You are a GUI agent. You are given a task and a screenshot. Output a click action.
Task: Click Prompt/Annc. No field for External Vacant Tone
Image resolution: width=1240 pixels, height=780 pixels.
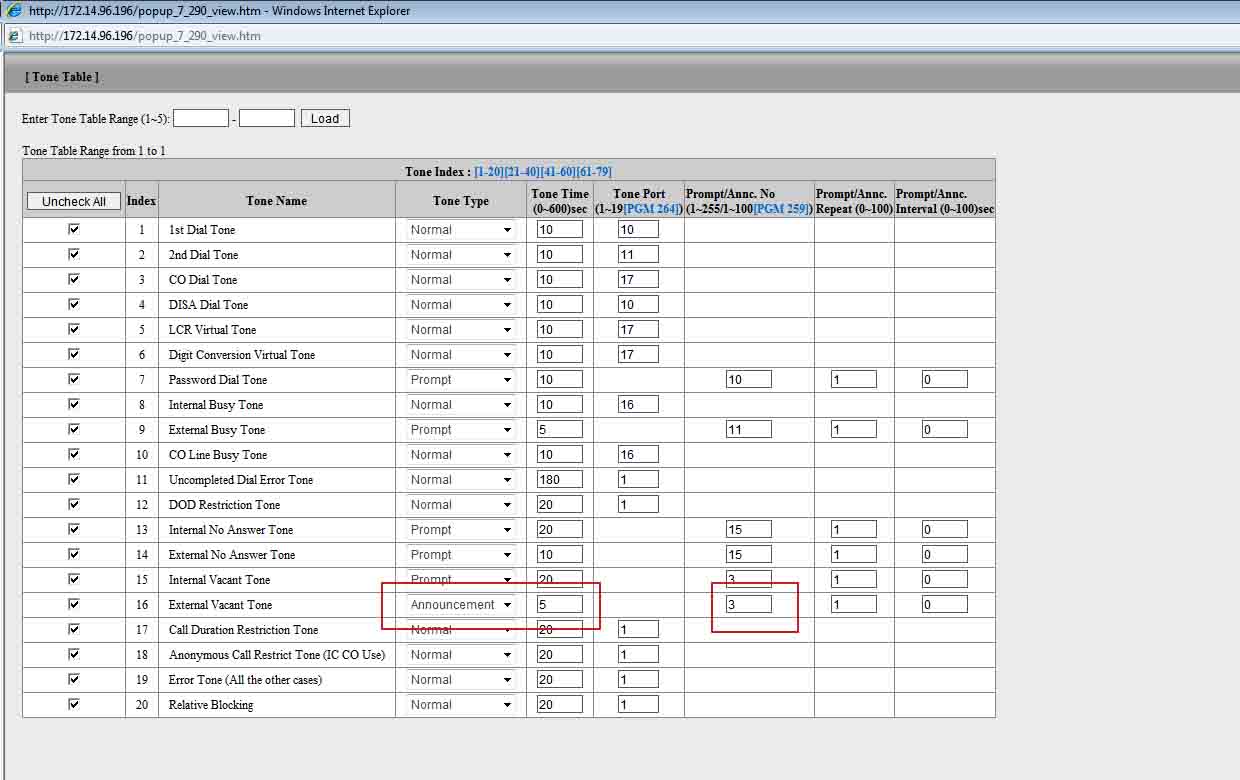pyautogui.click(x=748, y=605)
